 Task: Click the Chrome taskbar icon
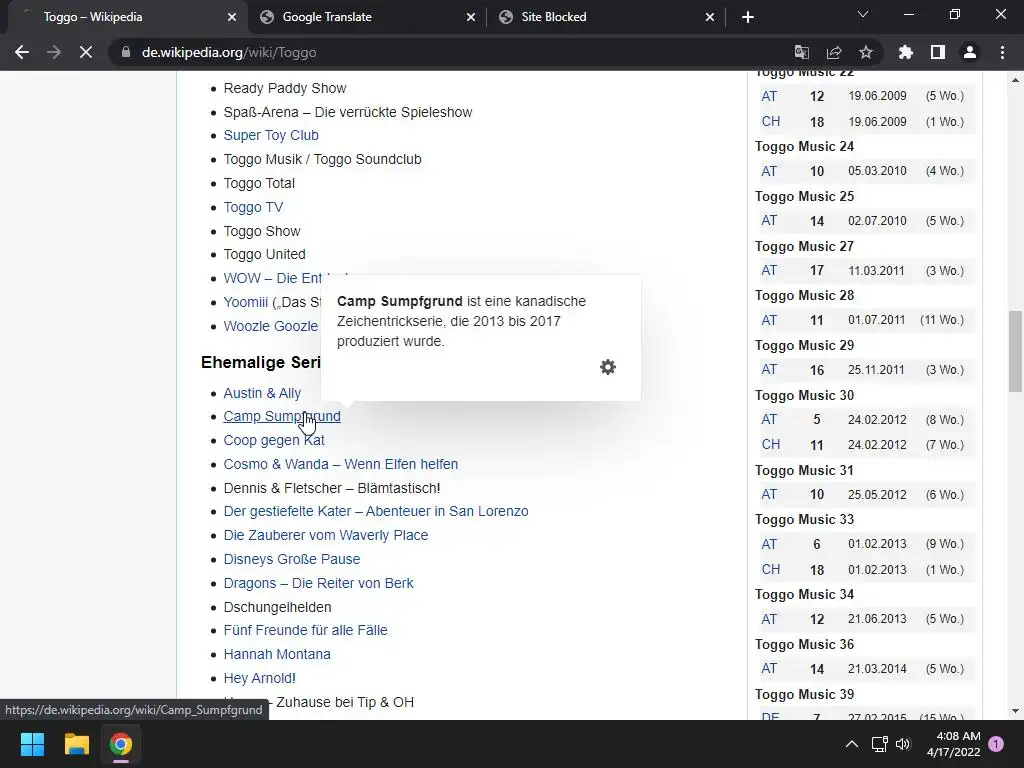click(x=121, y=744)
